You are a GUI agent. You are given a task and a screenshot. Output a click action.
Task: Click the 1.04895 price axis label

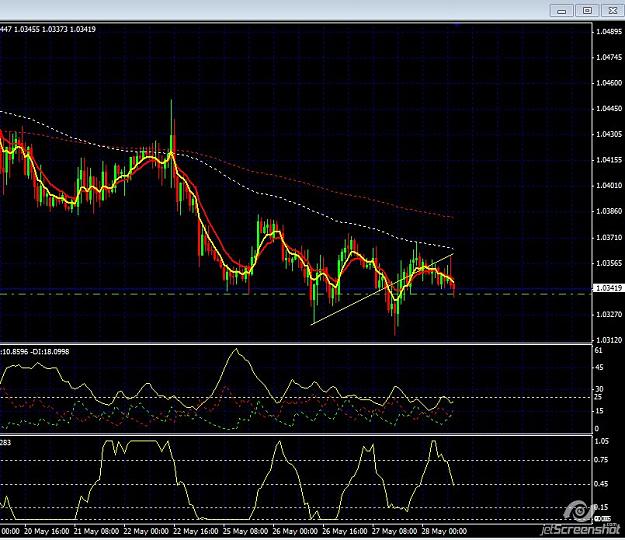click(x=609, y=31)
